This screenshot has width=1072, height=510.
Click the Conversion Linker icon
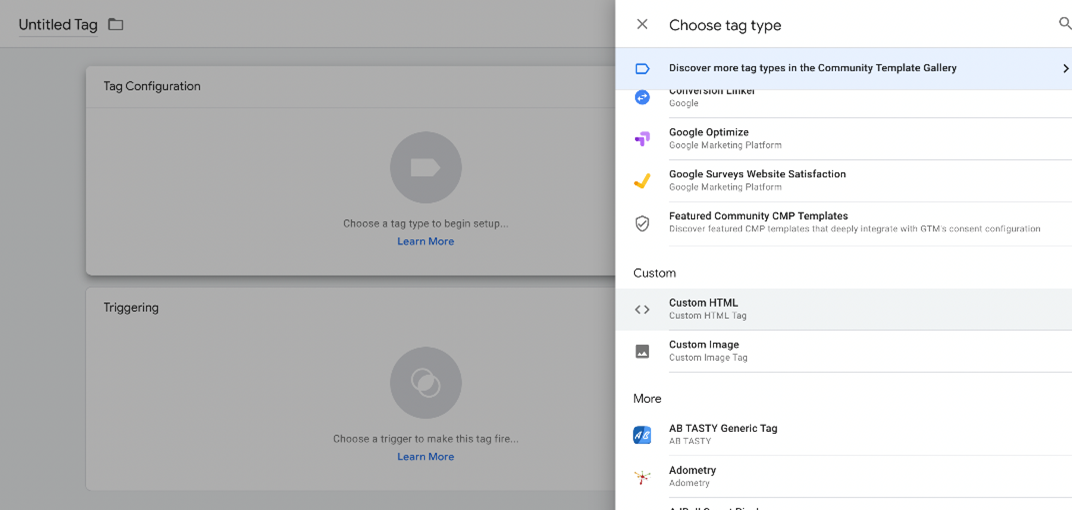click(x=642, y=97)
